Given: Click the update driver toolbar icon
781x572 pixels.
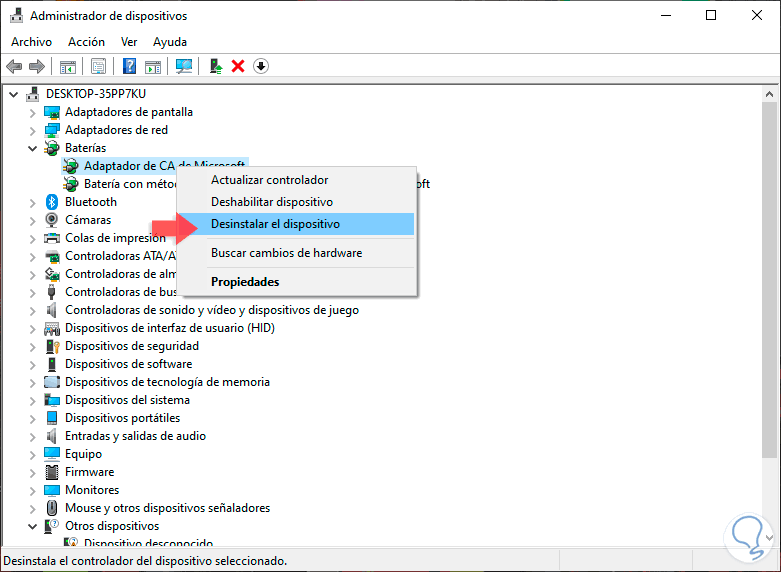Looking at the screenshot, I should (216, 66).
